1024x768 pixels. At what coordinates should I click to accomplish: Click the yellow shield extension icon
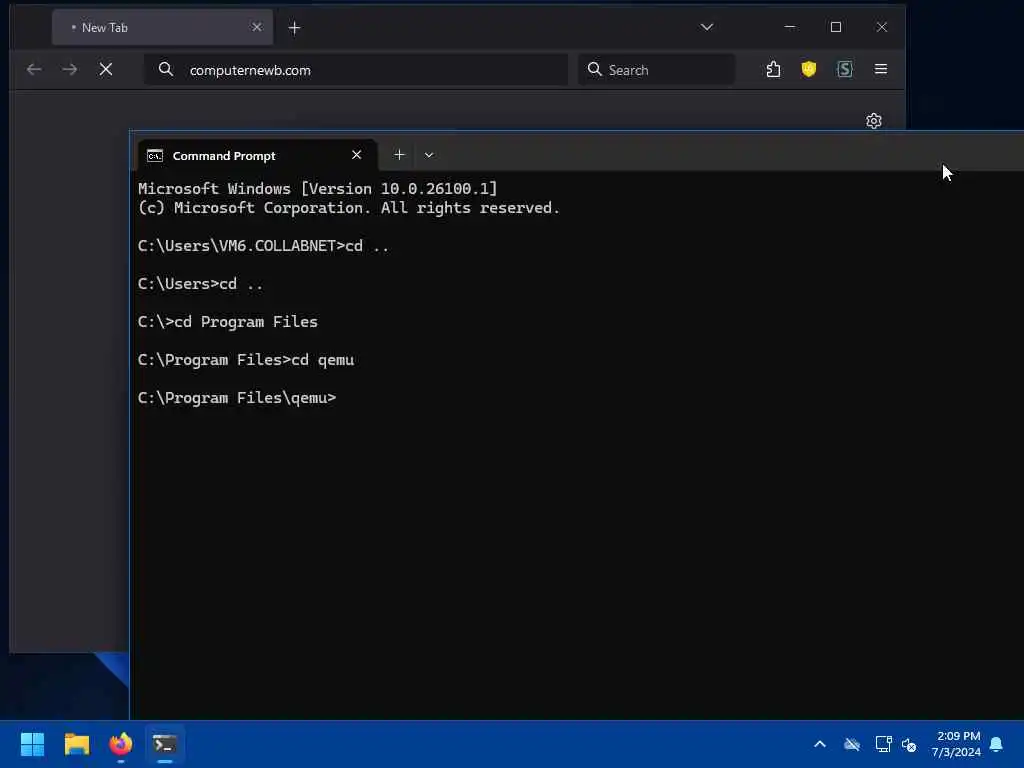pos(808,69)
